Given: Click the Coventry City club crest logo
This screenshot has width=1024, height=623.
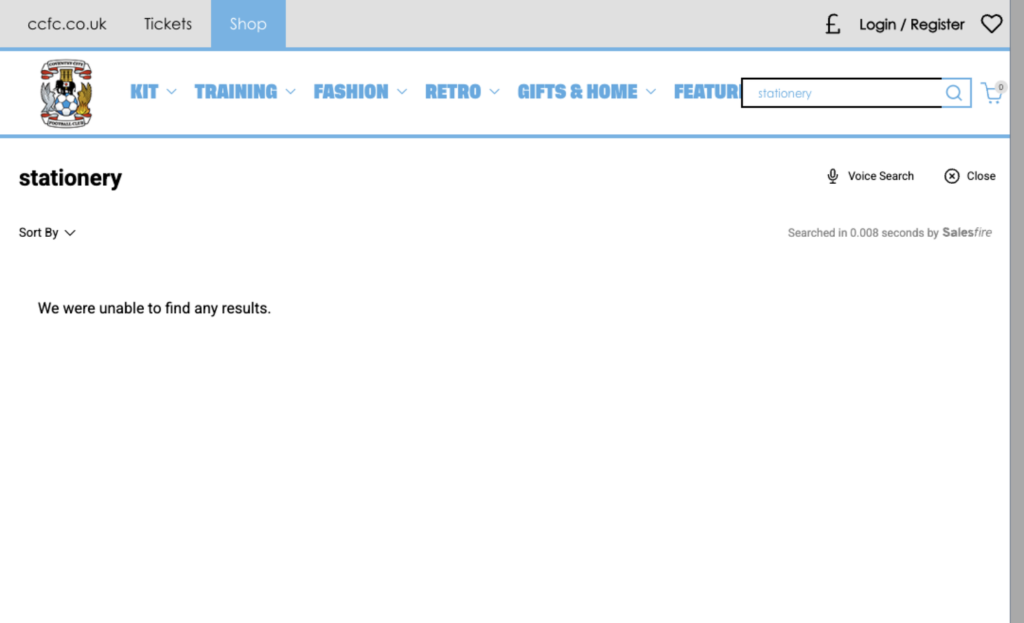Looking at the screenshot, I should [66, 93].
